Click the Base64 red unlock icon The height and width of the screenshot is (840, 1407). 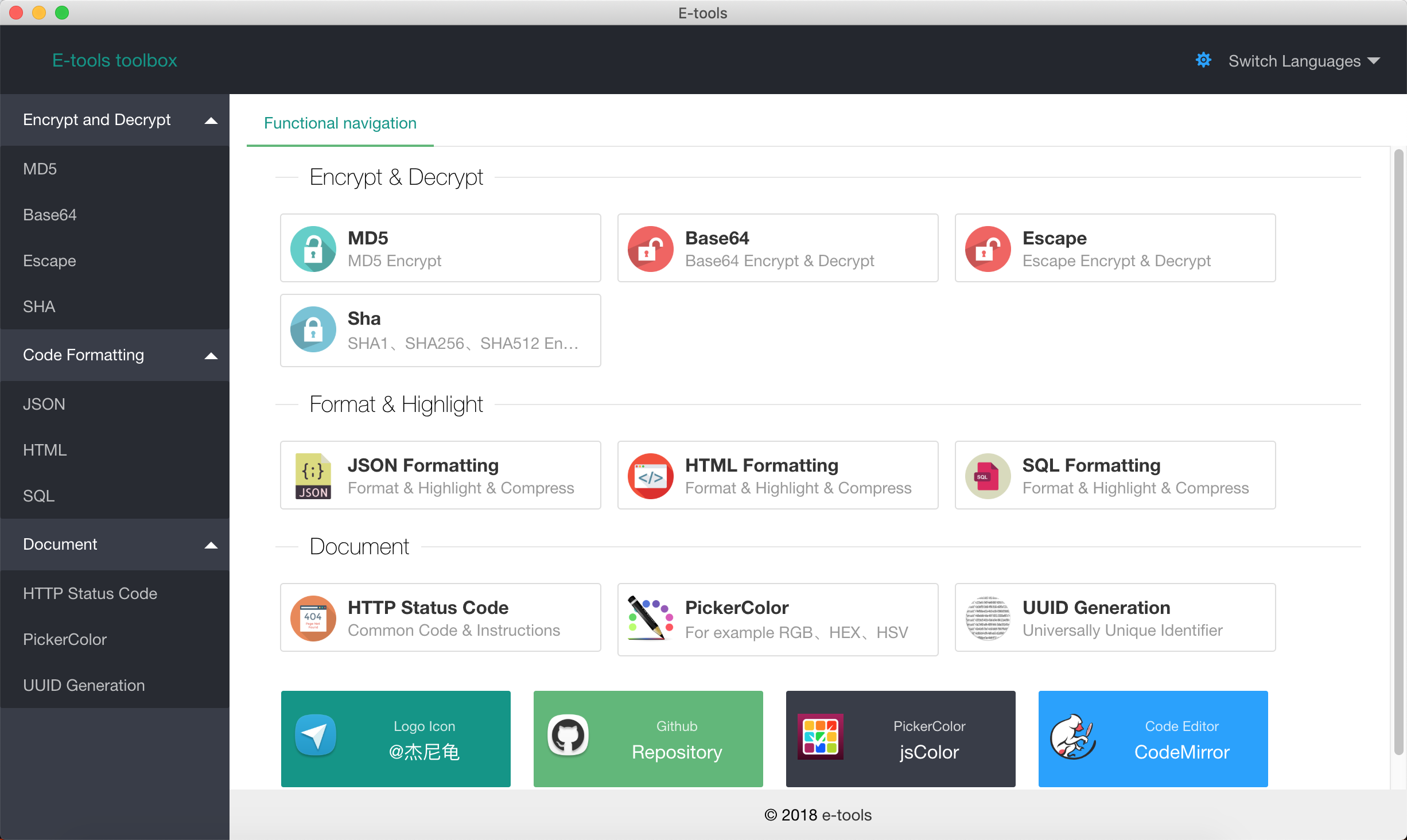pos(650,248)
